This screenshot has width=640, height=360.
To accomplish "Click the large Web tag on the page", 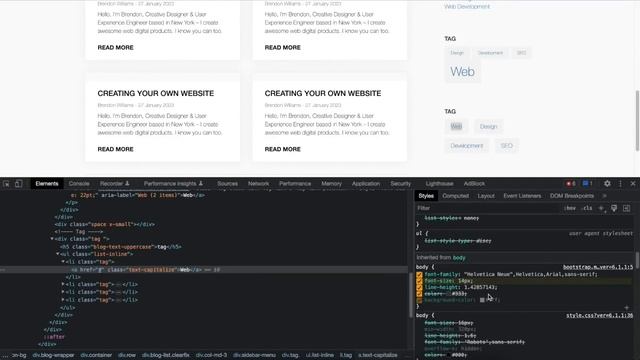I will 462,72.
